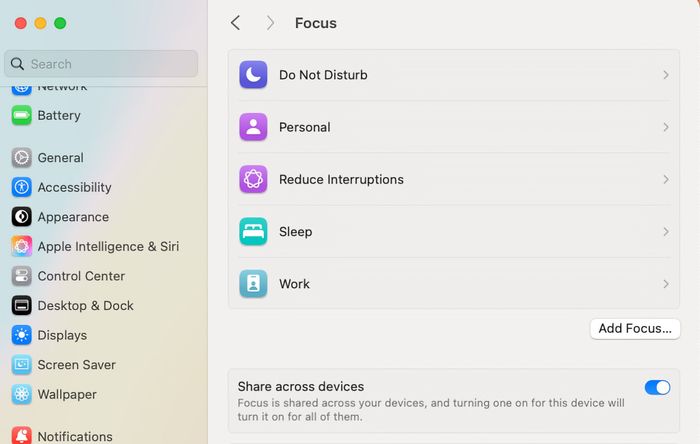Click the General gear icon
This screenshot has height=444, width=700.
[x=21, y=158]
